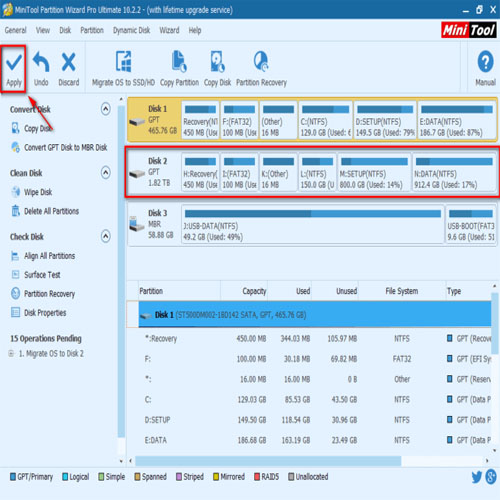Image resolution: width=500 pixels, height=500 pixels.
Task: Select Disk 2 in the disk map
Action: coord(154,172)
